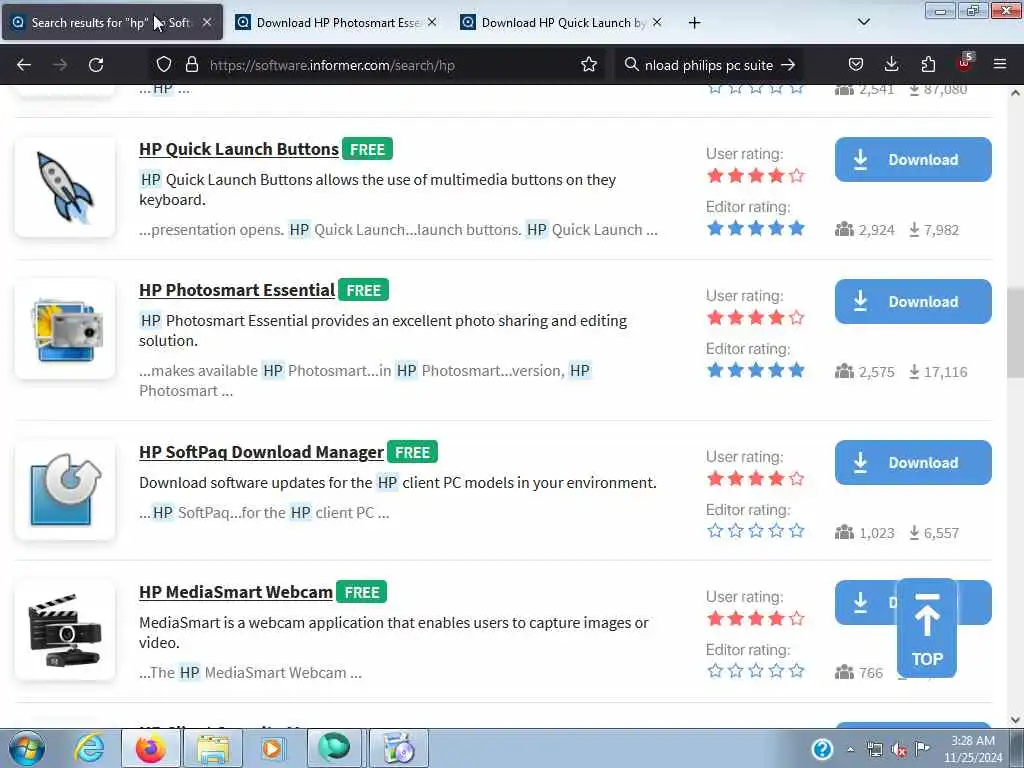The width and height of the screenshot is (1024, 768).
Task: Download HP SoftPaq Download Manager
Action: coord(913,462)
